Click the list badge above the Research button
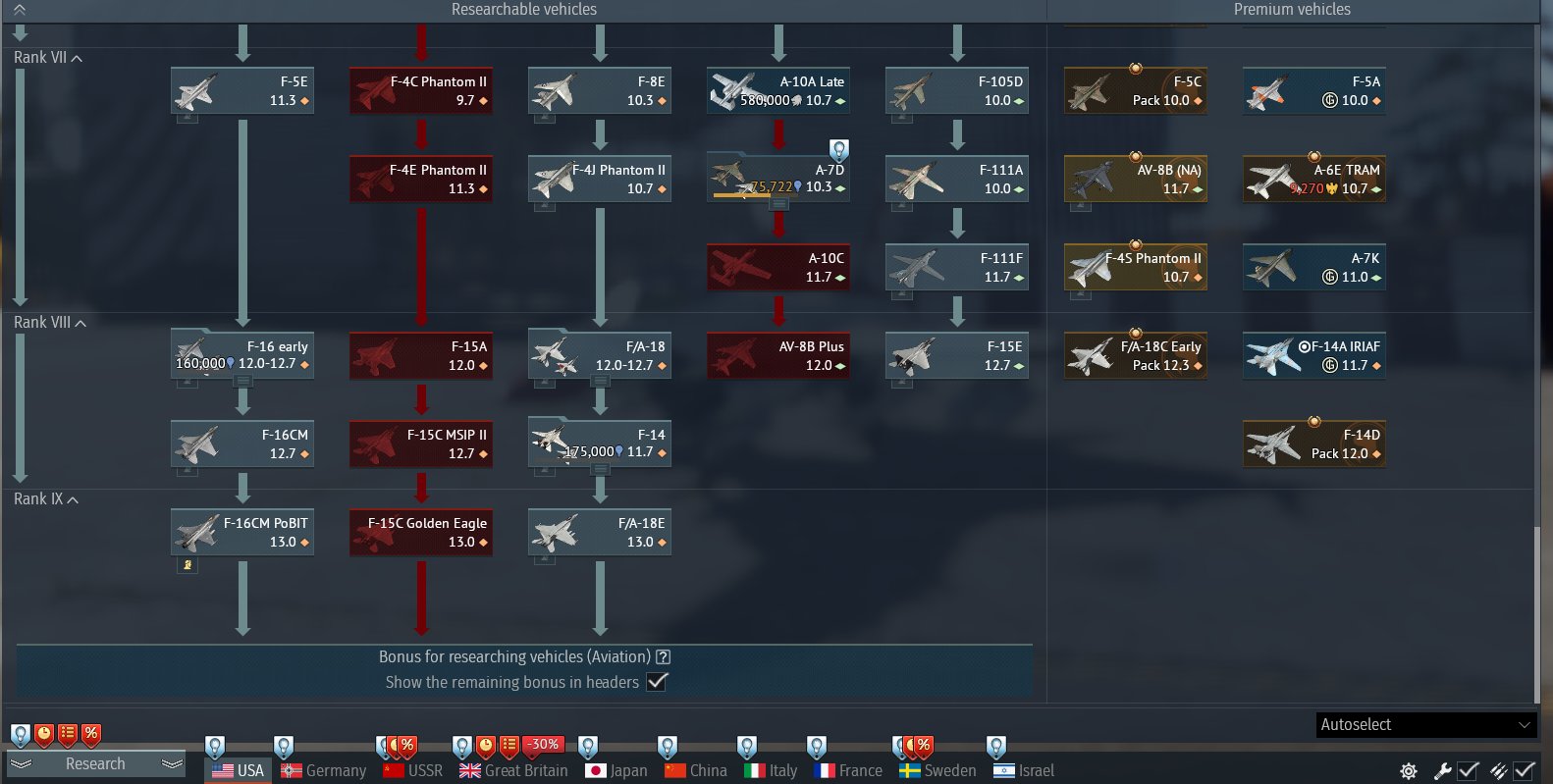 coord(68,734)
